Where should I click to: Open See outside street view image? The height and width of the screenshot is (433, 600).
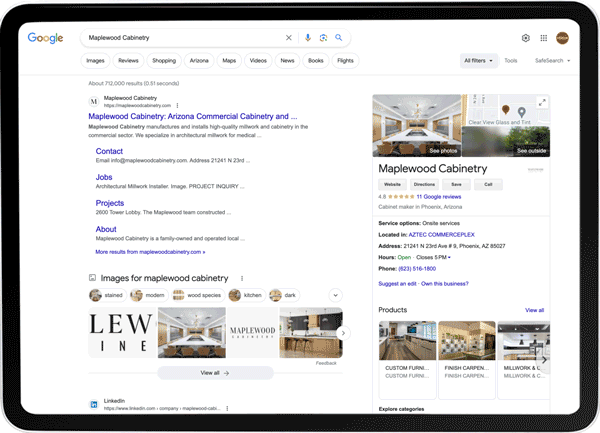click(506, 142)
